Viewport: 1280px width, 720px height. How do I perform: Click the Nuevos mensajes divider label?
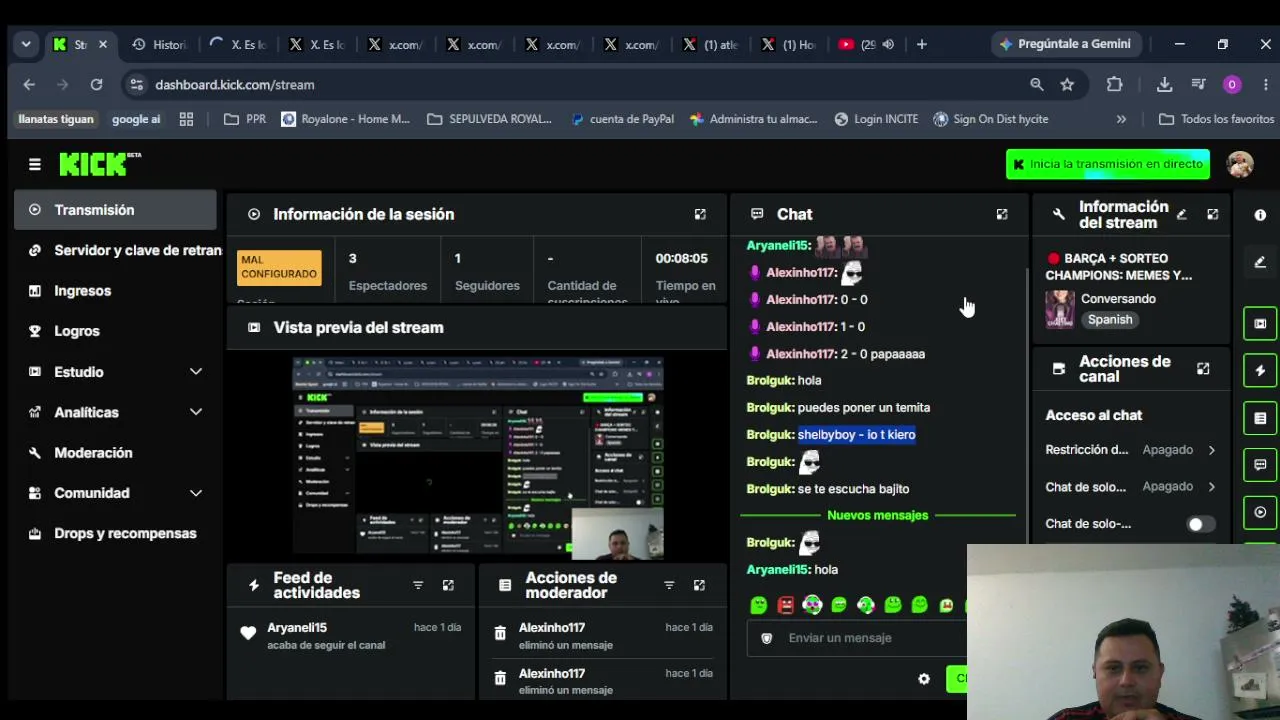[878, 515]
